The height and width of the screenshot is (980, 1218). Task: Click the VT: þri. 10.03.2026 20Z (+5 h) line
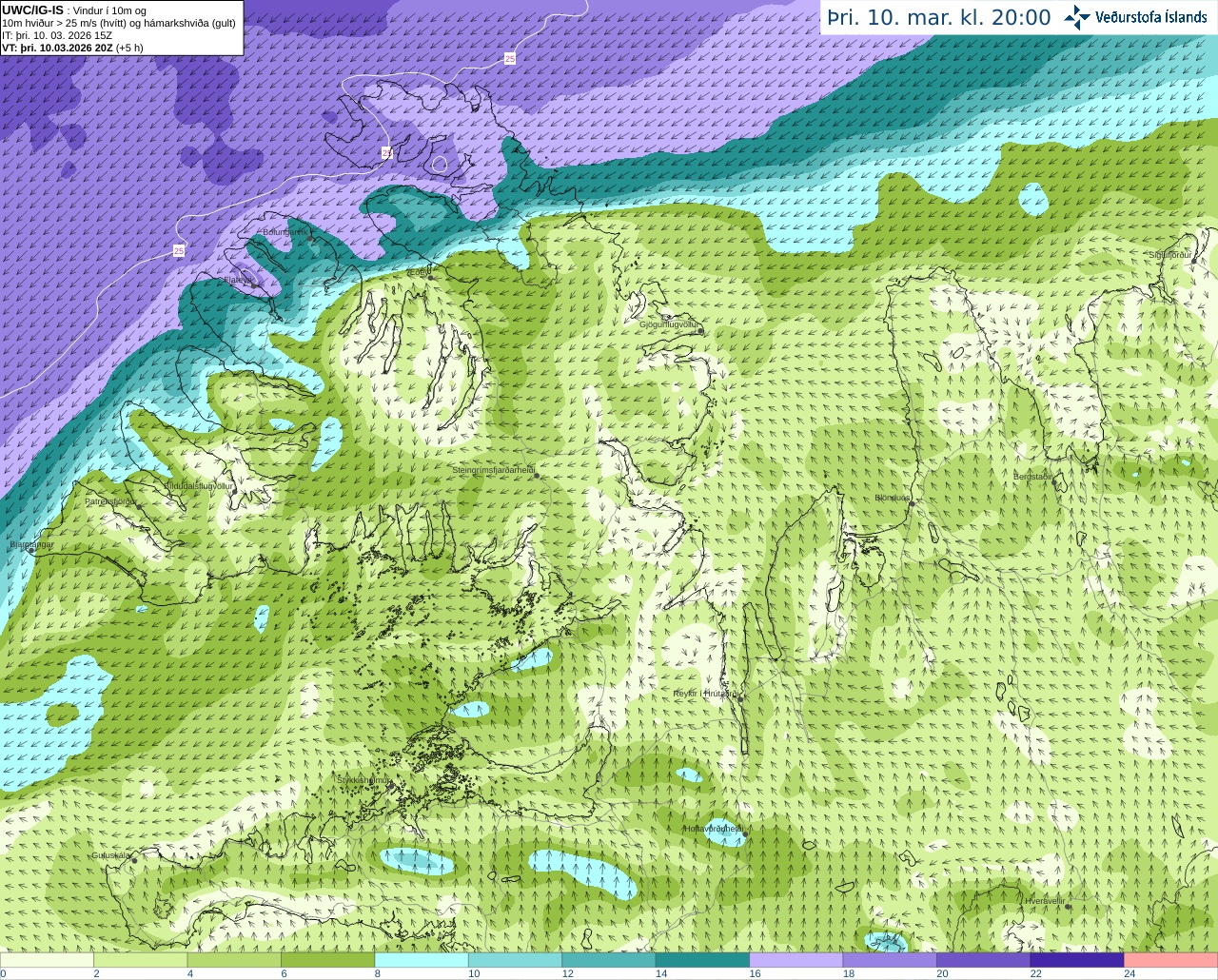coord(72,48)
